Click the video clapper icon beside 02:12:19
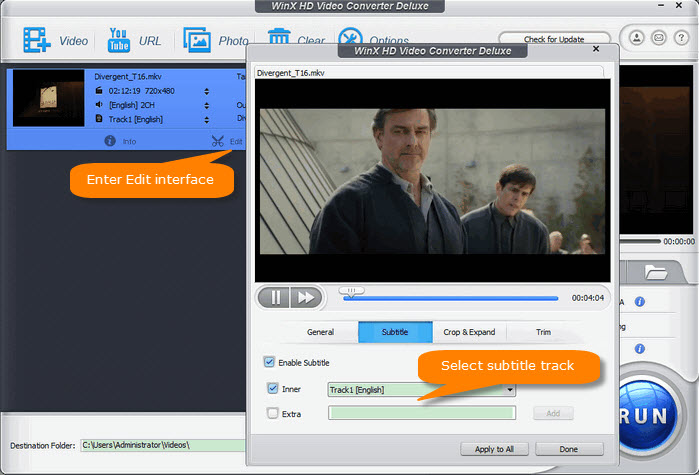The width and height of the screenshot is (699, 475). 99,90
